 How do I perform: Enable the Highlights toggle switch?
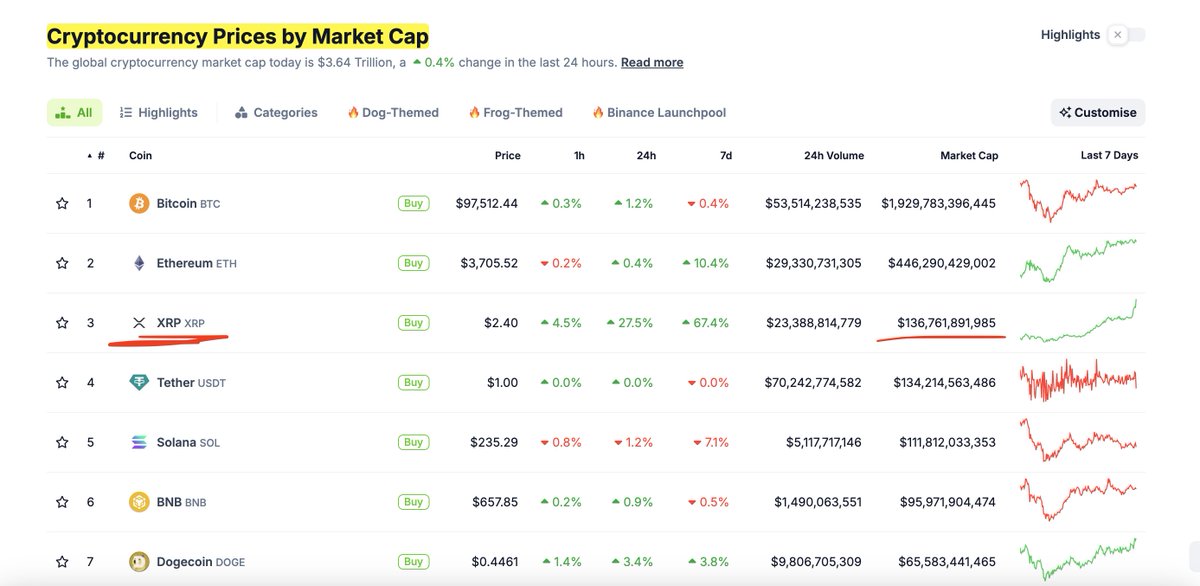(1123, 34)
